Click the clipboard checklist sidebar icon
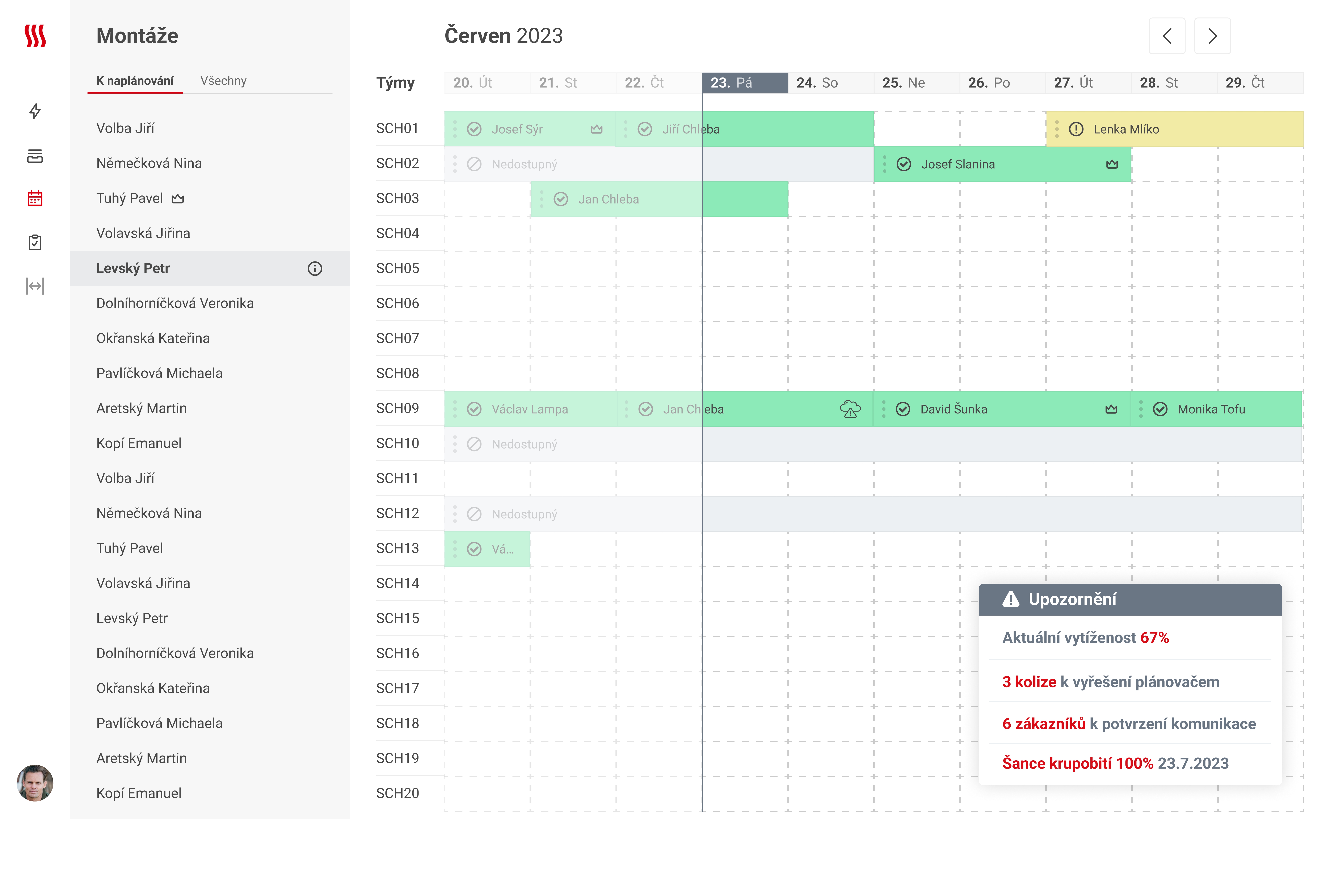 35,242
